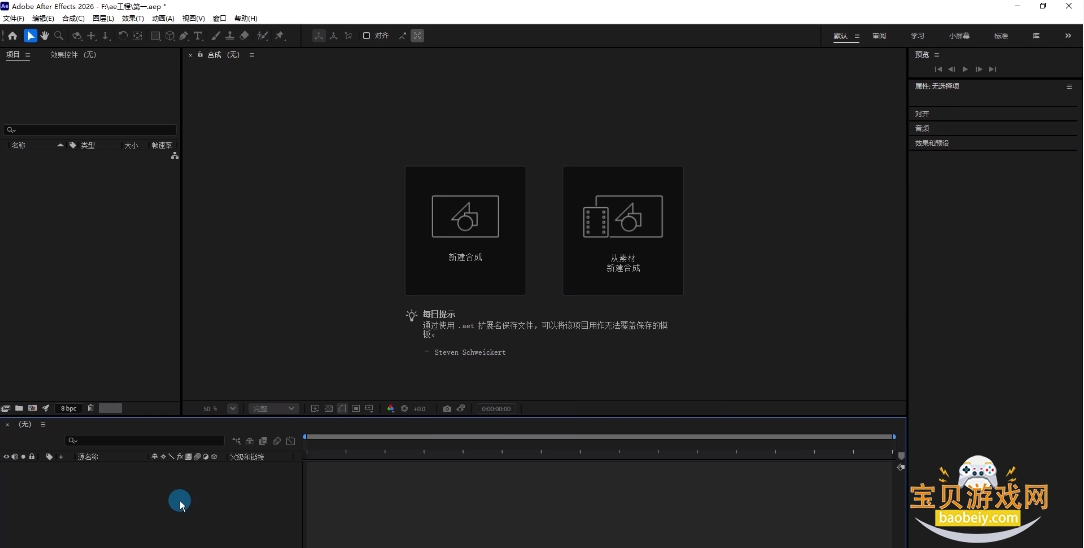Viewport: 1084px width, 548px height.
Task: Open the viewer resolution dropdown
Action: pos(273,408)
